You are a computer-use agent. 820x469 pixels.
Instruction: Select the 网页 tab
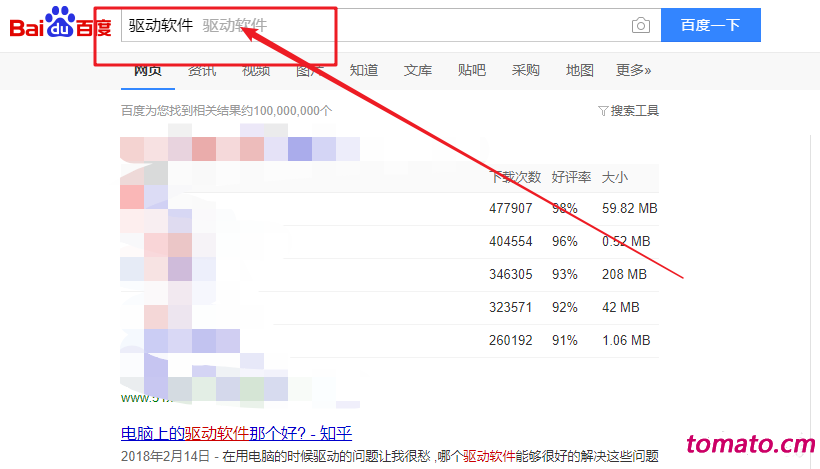click(147, 70)
